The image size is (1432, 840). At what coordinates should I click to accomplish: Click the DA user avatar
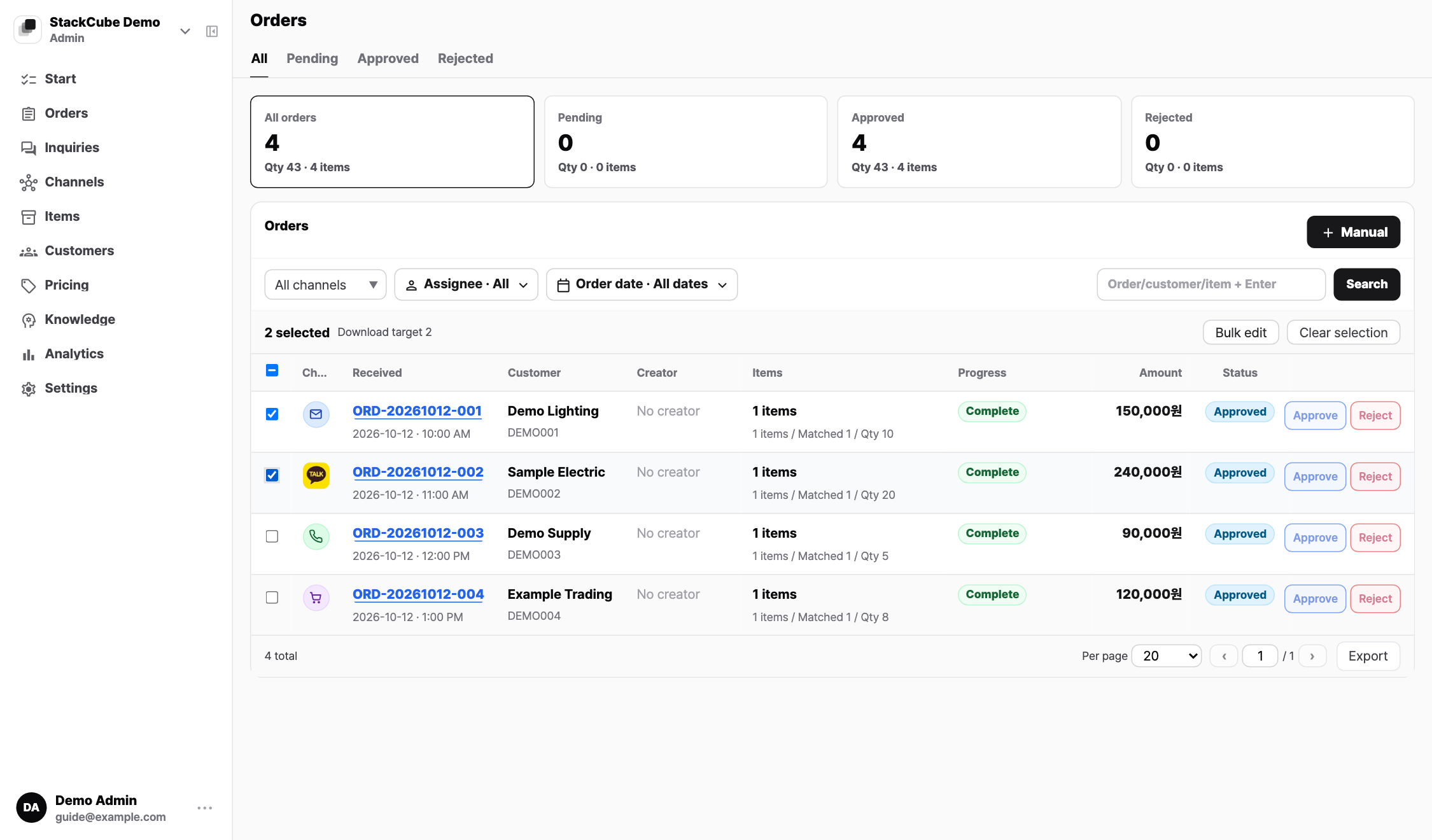coord(31,808)
